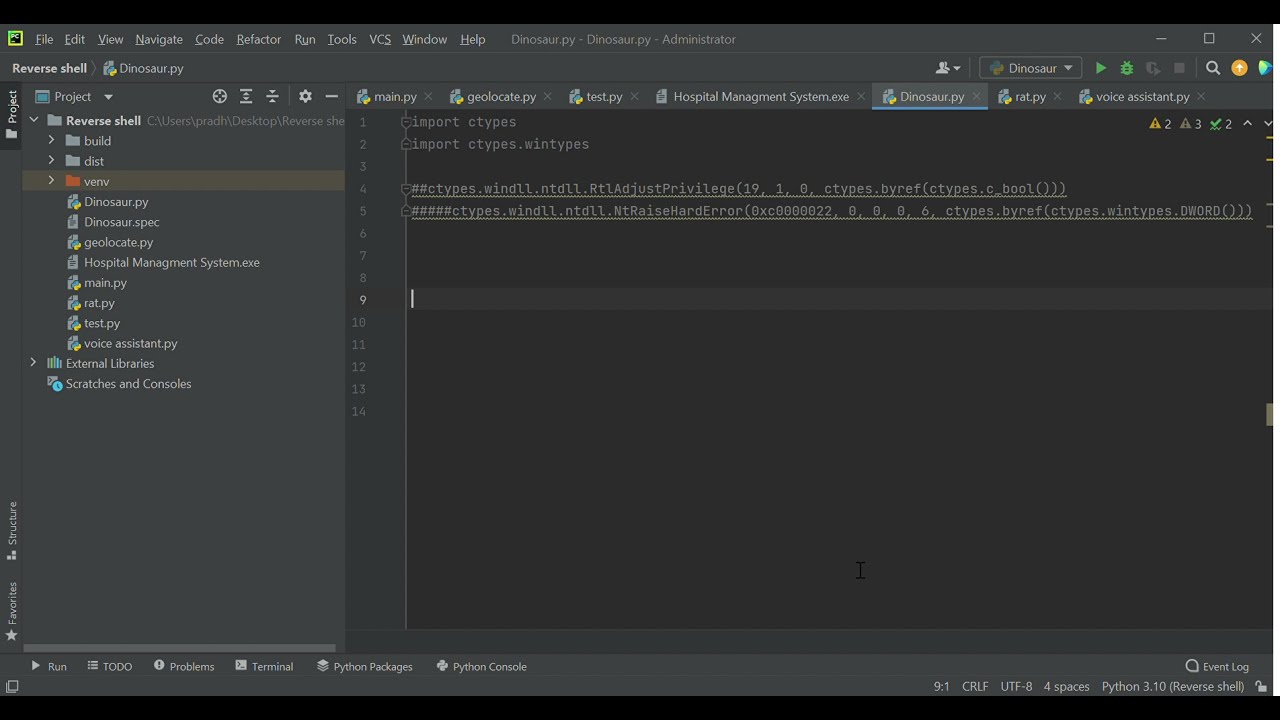Open the Edit menu

(x=75, y=39)
